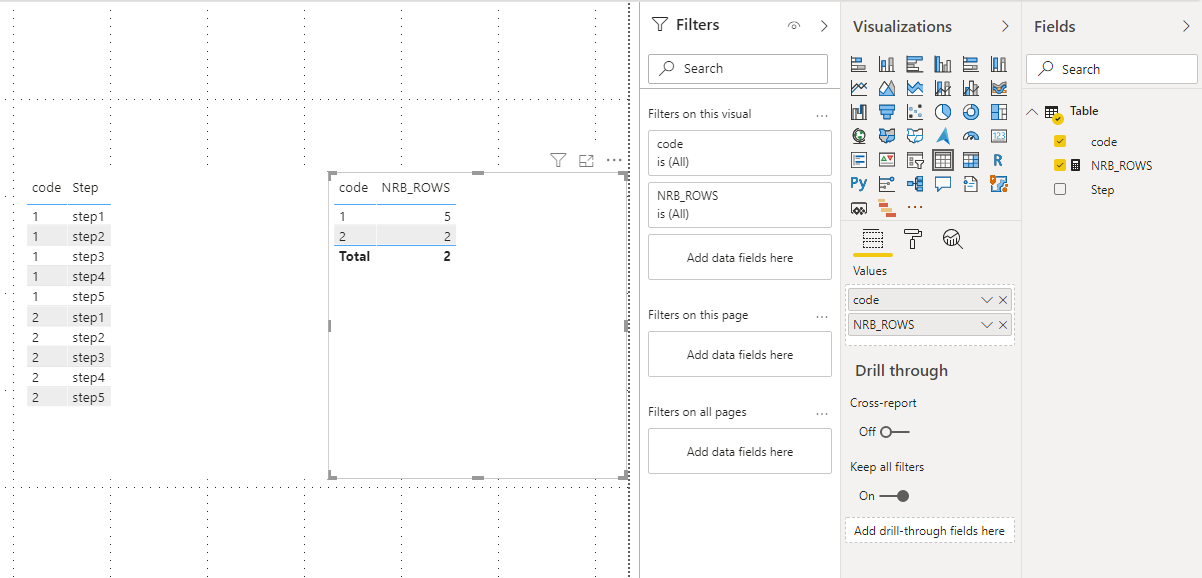The height and width of the screenshot is (578, 1202).
Task: Collapse the Table node in Fields
Action: click(1032, 111)
